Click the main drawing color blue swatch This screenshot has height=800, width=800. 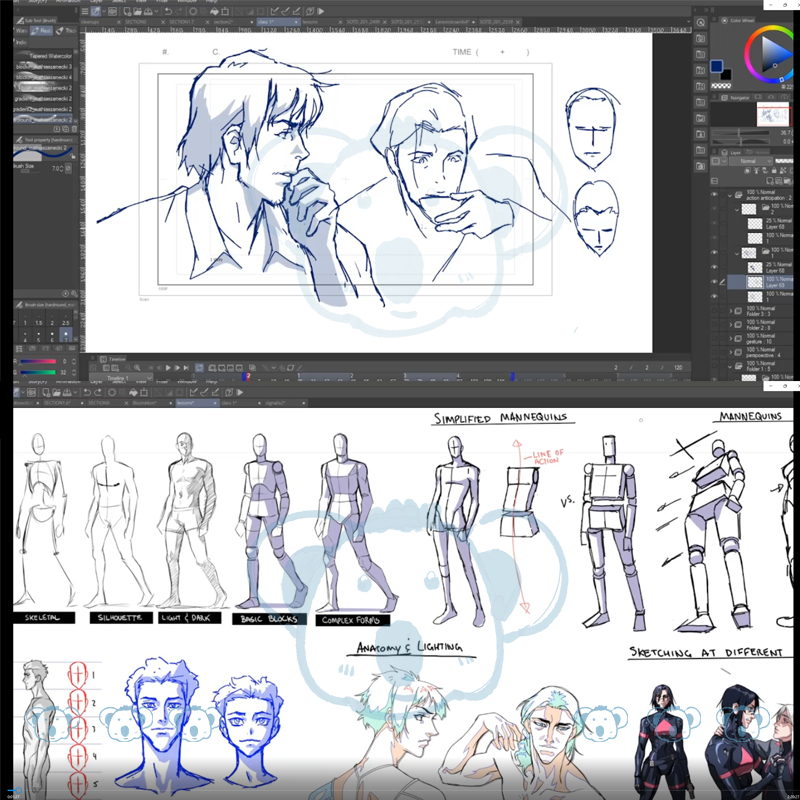point(716,66)
